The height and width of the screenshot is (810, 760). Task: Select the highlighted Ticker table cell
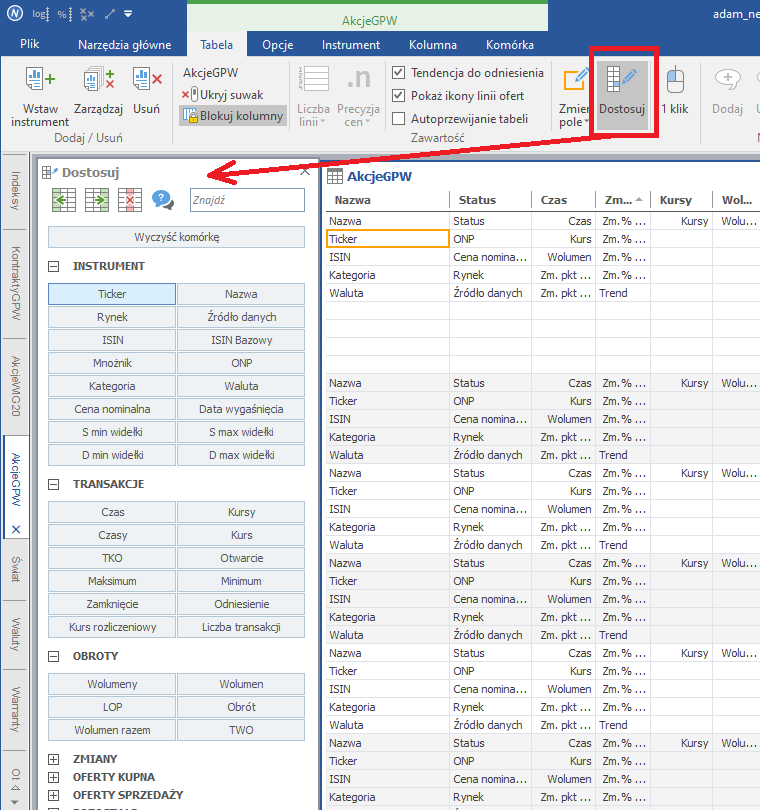click(x=387, y=239)
